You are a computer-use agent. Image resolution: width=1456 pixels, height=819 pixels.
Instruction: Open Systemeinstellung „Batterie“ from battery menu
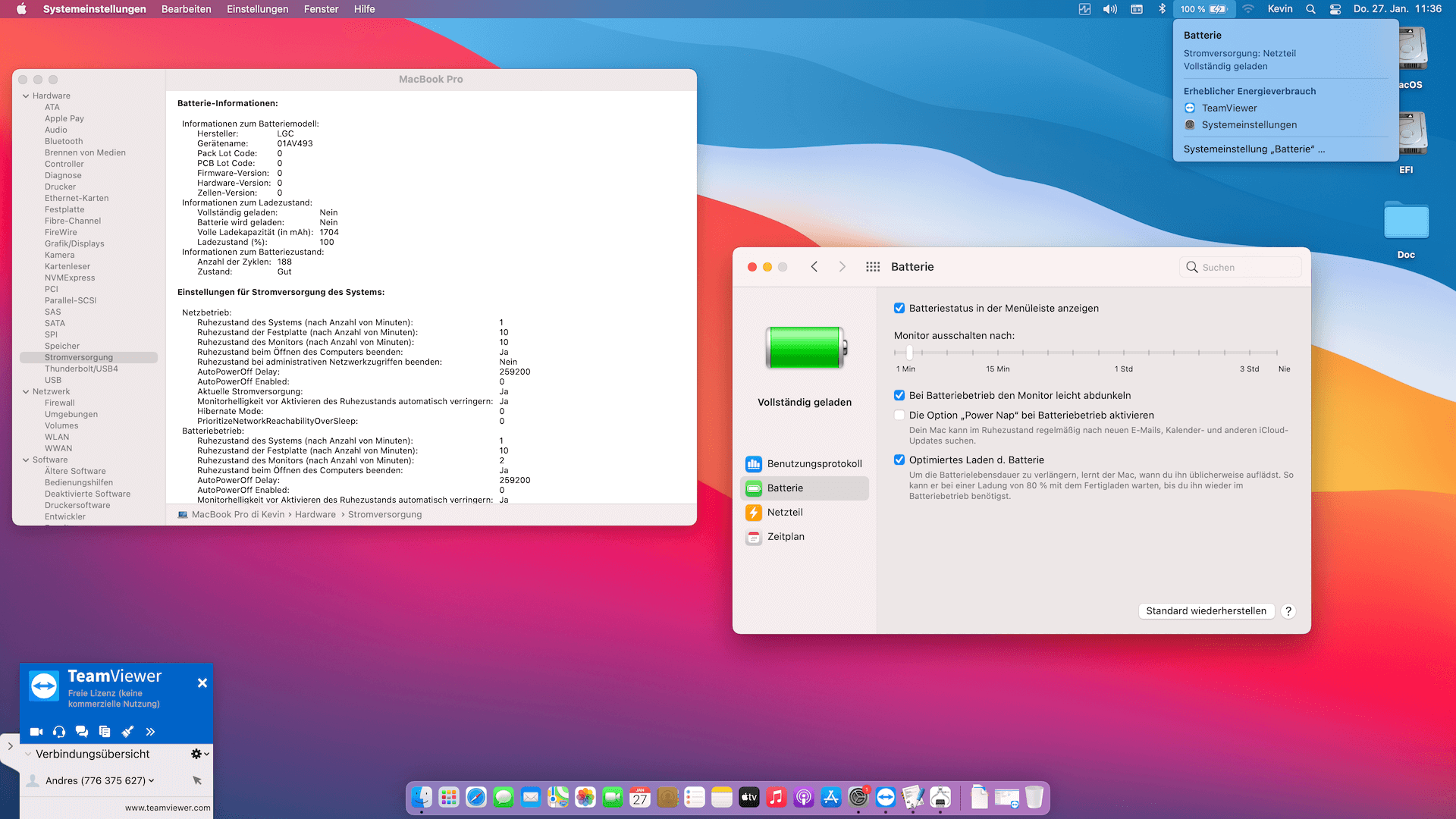[x=1254, y=149]
